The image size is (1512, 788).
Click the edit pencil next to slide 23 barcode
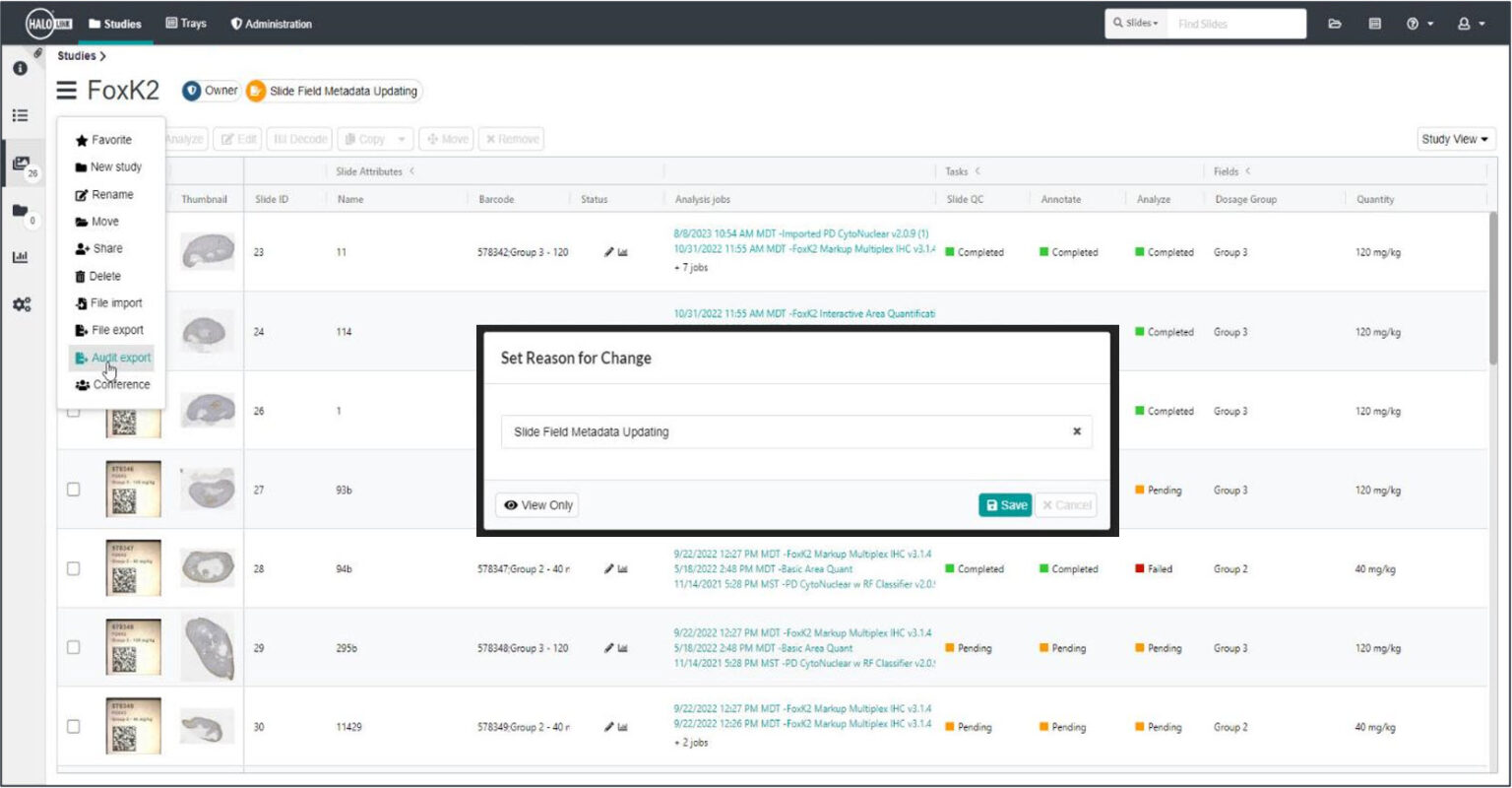tap(609, 251)
